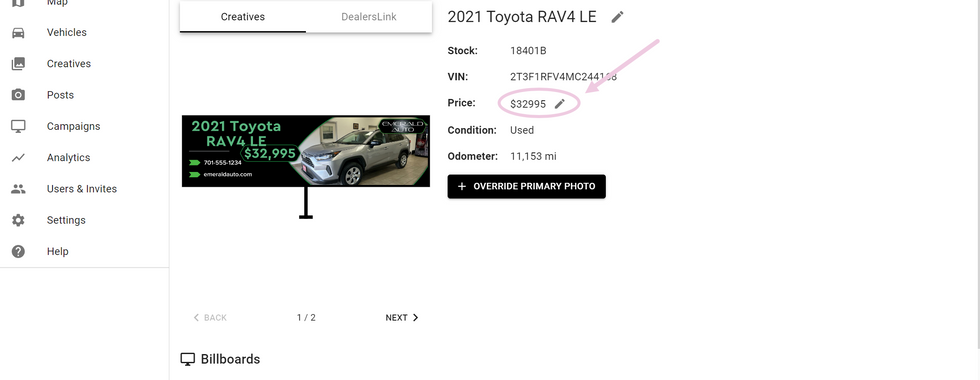Click the question mark Help icon
980x380 pixels.
point(18,251)
